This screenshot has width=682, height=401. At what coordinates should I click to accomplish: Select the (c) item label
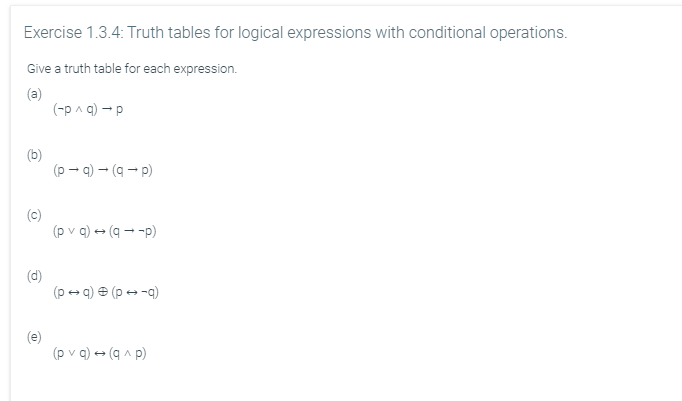(34, 215)
